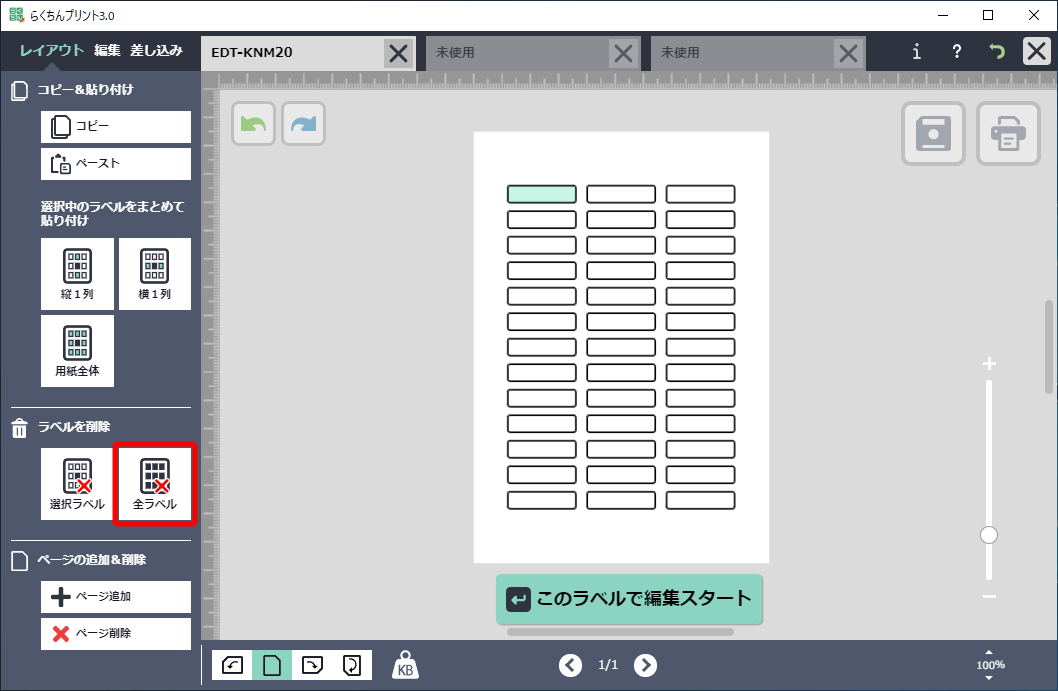
Task: Click the save floppy disk icon
Action: click(933, 134)
